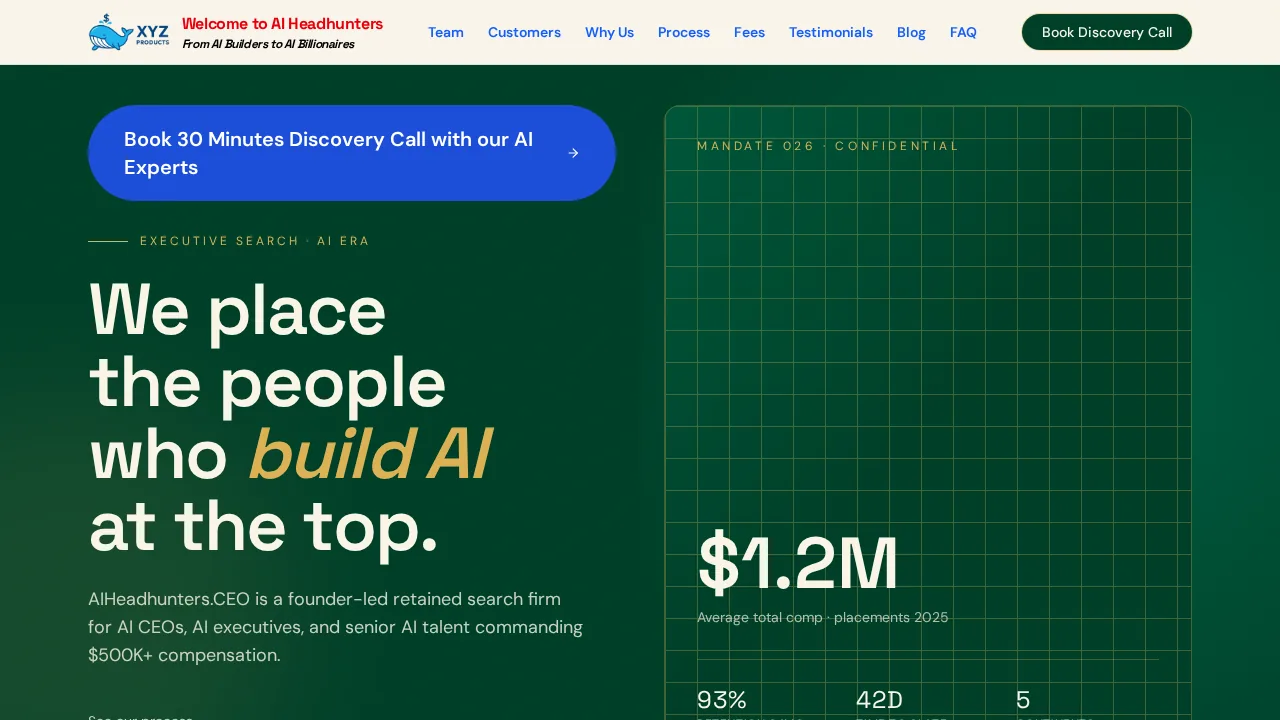Open the Fees nav link
Screen dimensions: 1280x720
(x=749, y=32)
